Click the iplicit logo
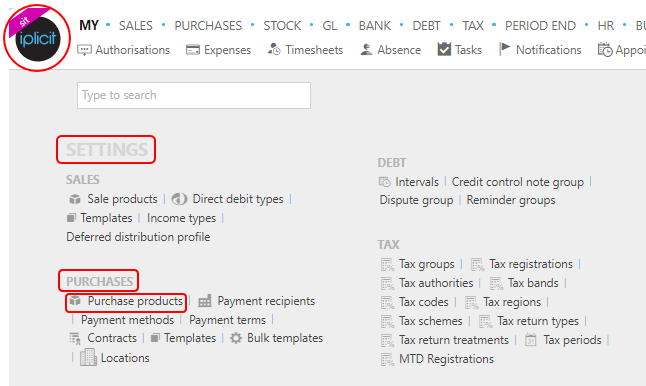Image resolution: width=646 pixels, height=386 pixels. [37, 39]
